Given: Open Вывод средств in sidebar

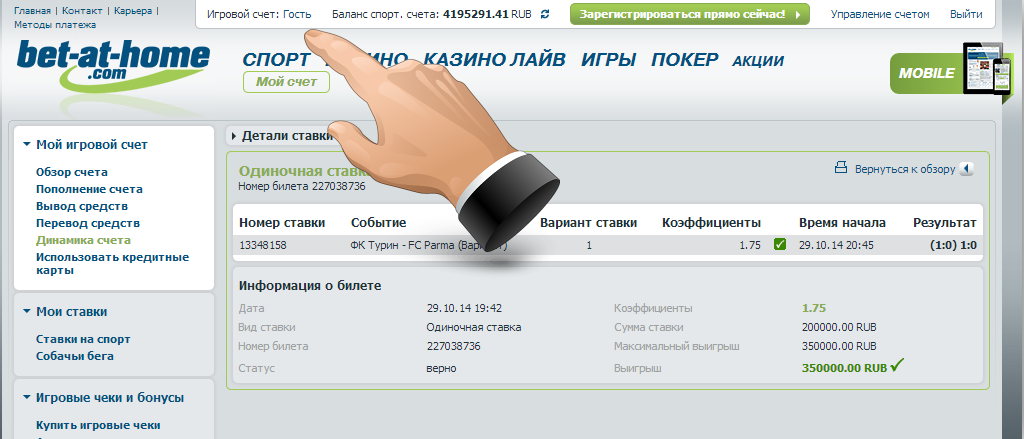Looking at the screenshot, I should [x=82, y=206].
